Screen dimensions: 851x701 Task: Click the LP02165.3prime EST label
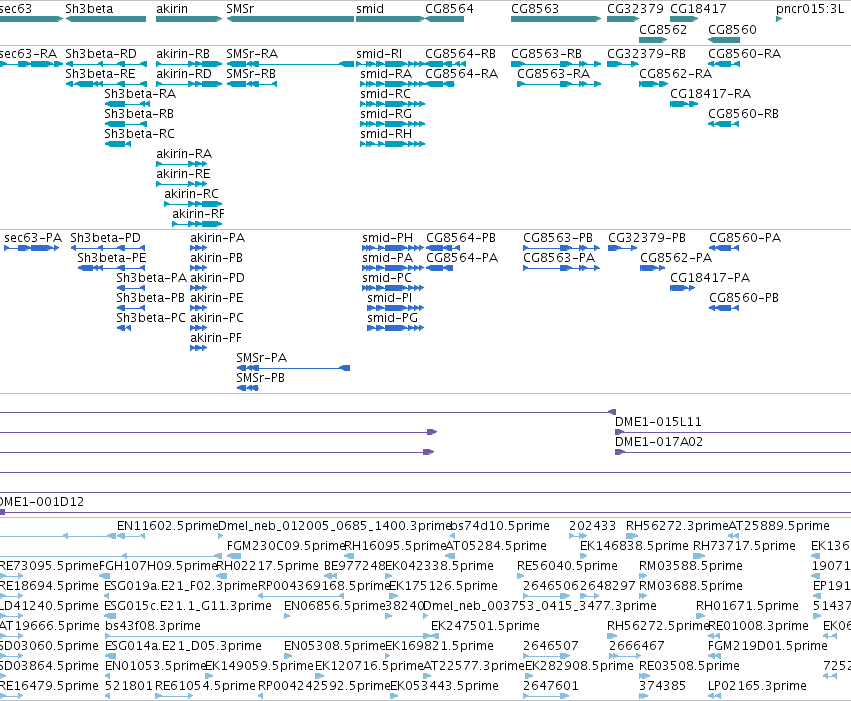(757, 686)
